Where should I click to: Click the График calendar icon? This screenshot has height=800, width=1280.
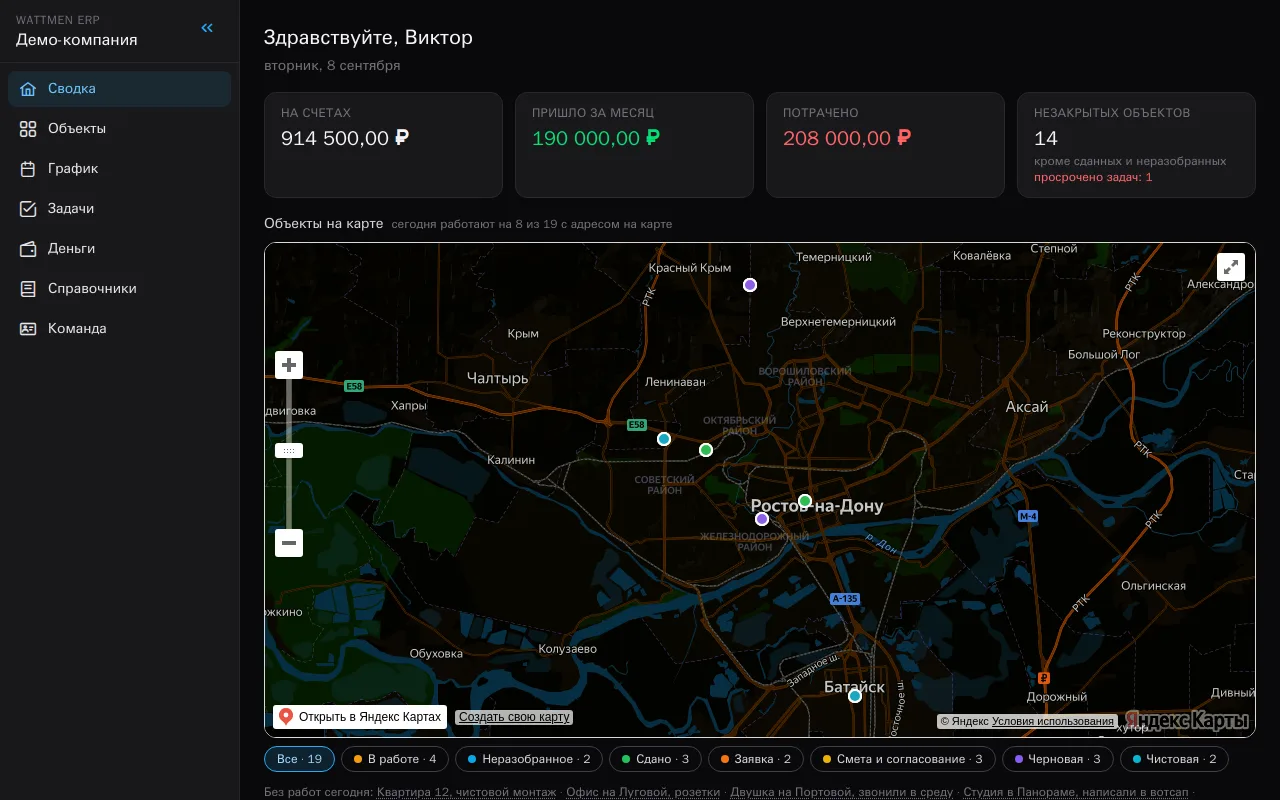pos(28,168)
